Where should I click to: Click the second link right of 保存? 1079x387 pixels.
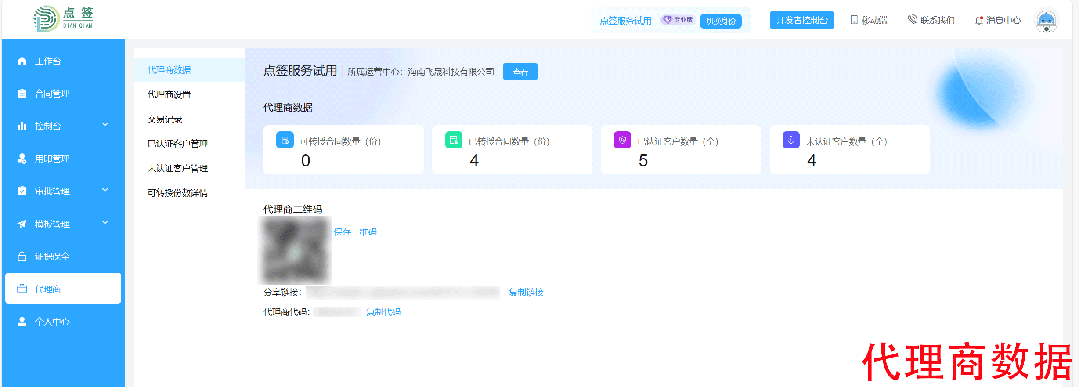[368, 232]
